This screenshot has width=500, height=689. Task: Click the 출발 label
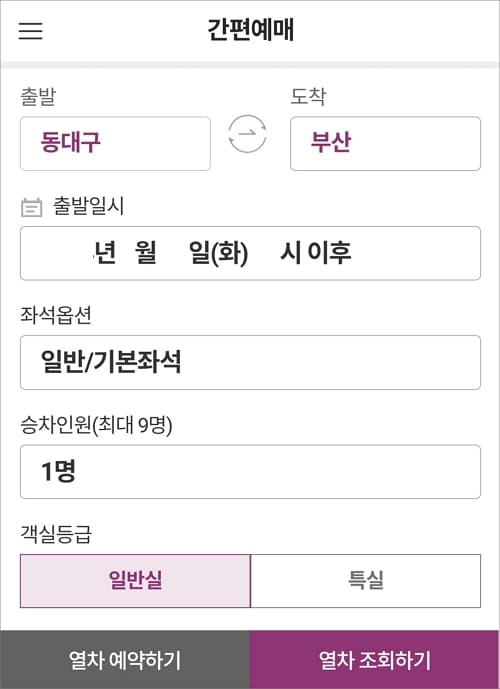coord(38,96)
